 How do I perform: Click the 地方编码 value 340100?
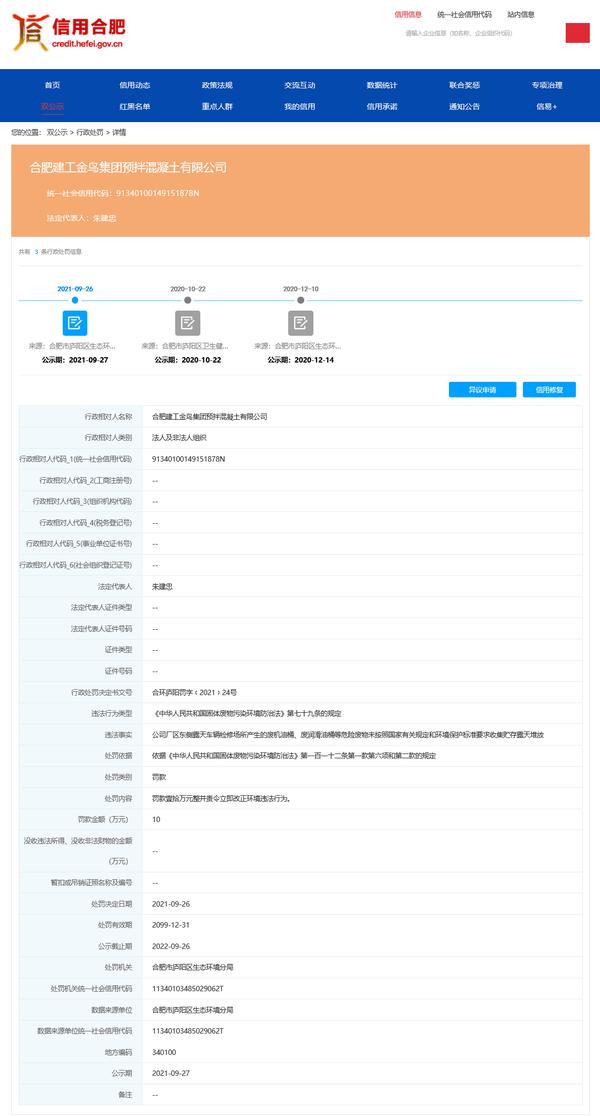pos(164,1053)
